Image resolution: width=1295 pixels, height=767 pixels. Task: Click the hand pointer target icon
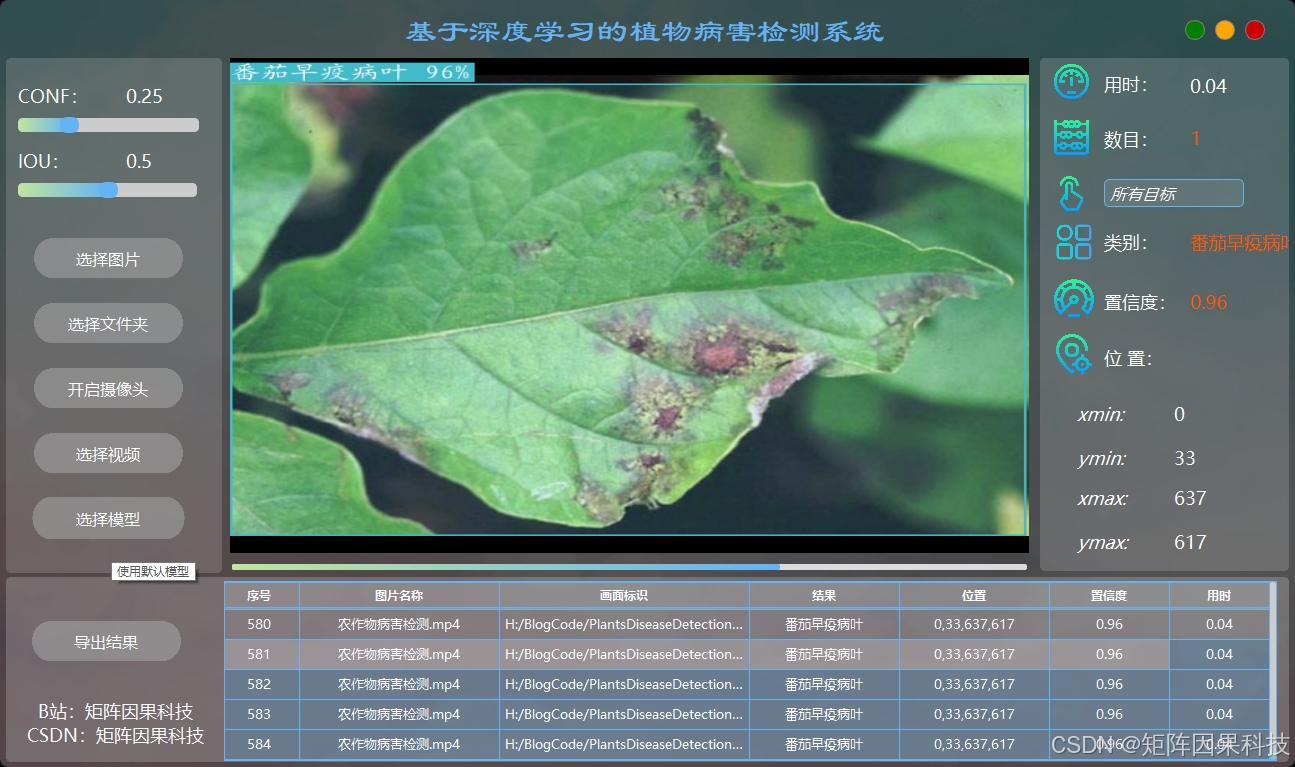click(x=1072, y=192)
